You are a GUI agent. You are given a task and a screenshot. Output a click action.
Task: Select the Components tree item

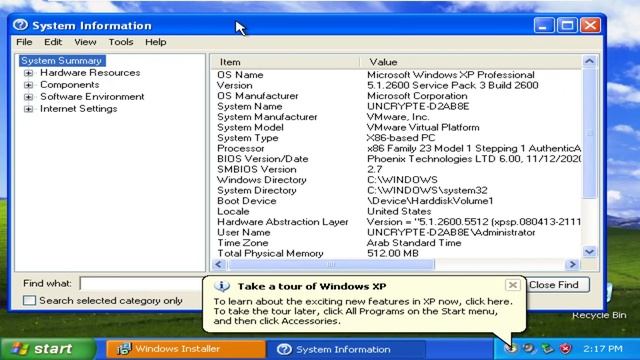69,85
